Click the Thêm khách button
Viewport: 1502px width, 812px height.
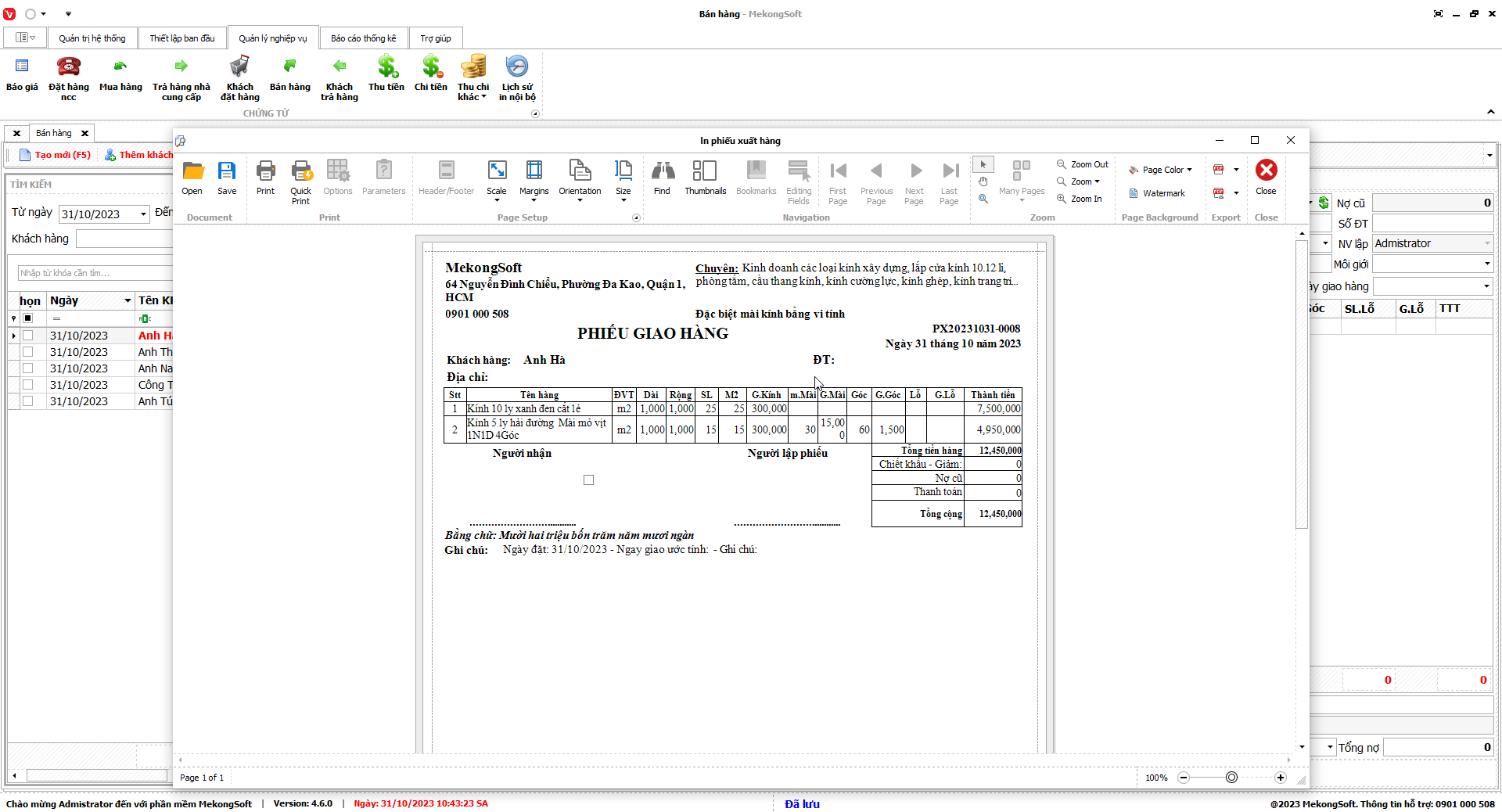(x=139, y=155)
